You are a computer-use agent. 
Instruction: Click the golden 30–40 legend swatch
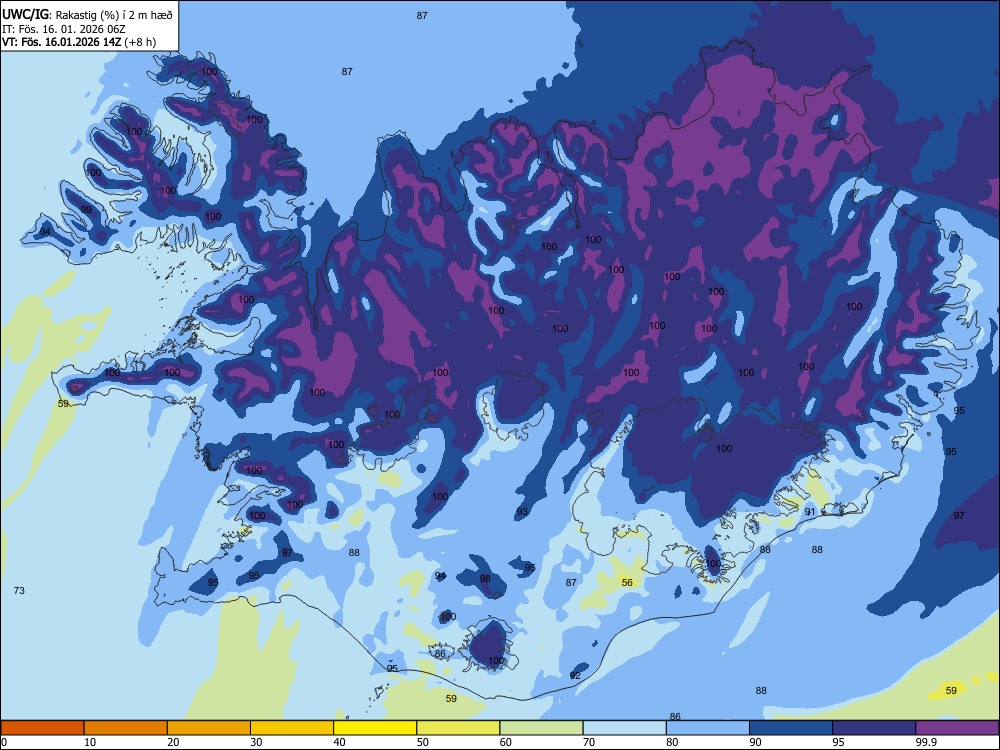point(292,728)
